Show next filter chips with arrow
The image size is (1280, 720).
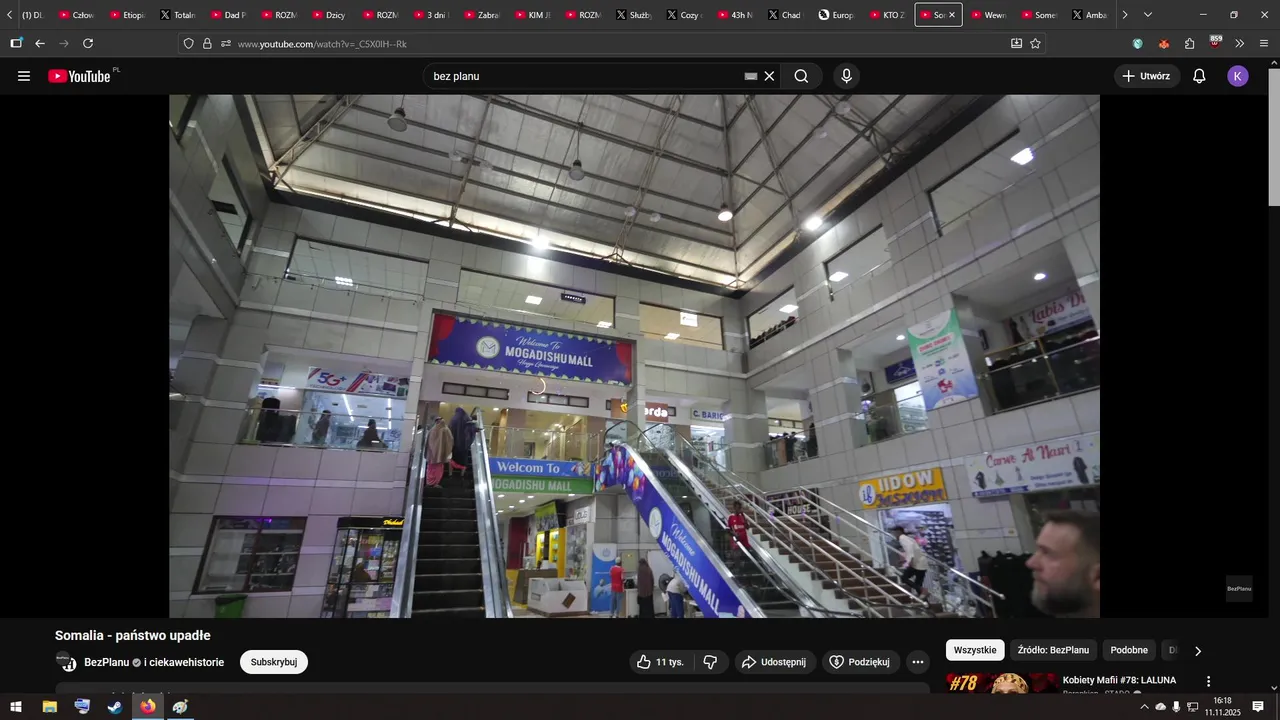(1198, 651)
